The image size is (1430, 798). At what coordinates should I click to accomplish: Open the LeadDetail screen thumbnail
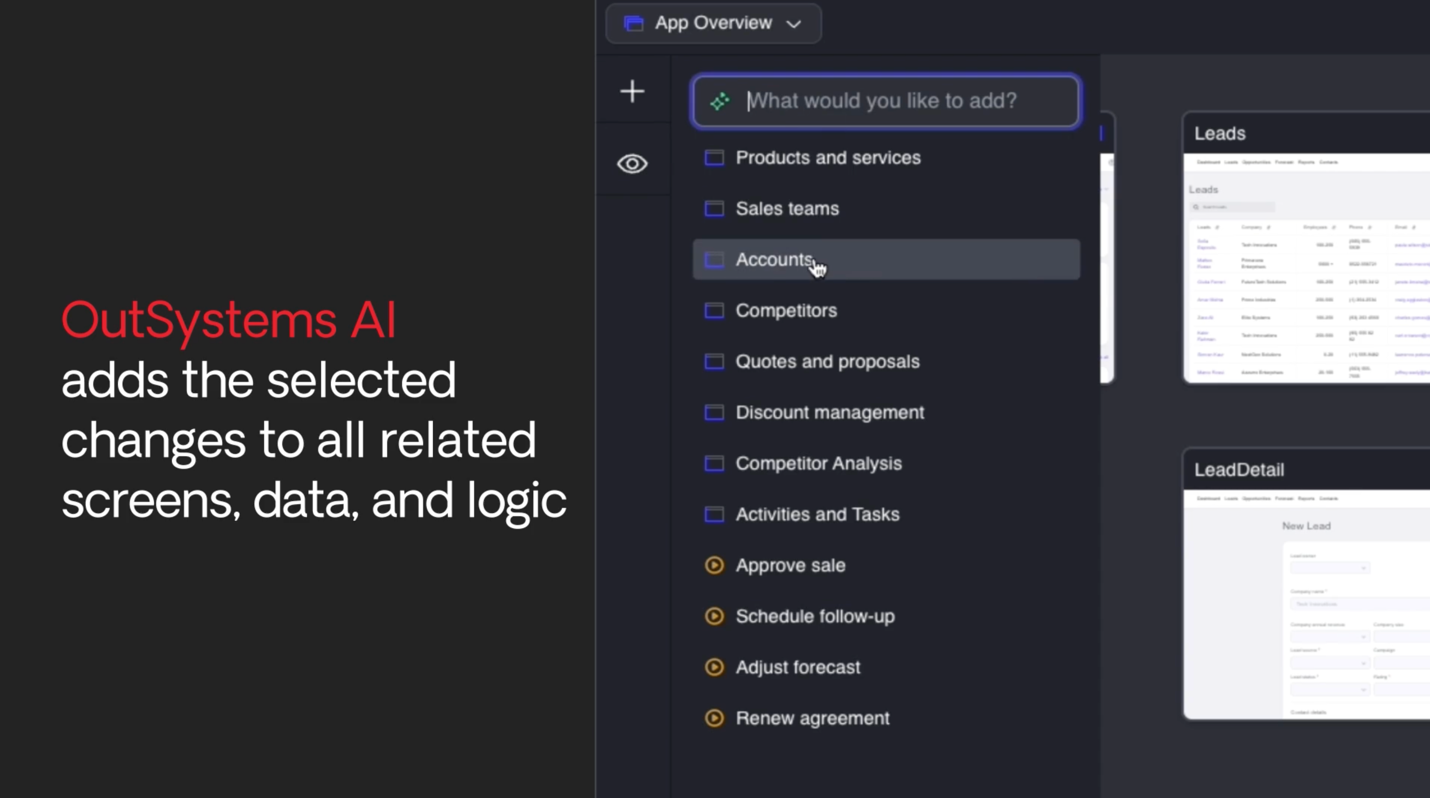[x=1306, y=600]
